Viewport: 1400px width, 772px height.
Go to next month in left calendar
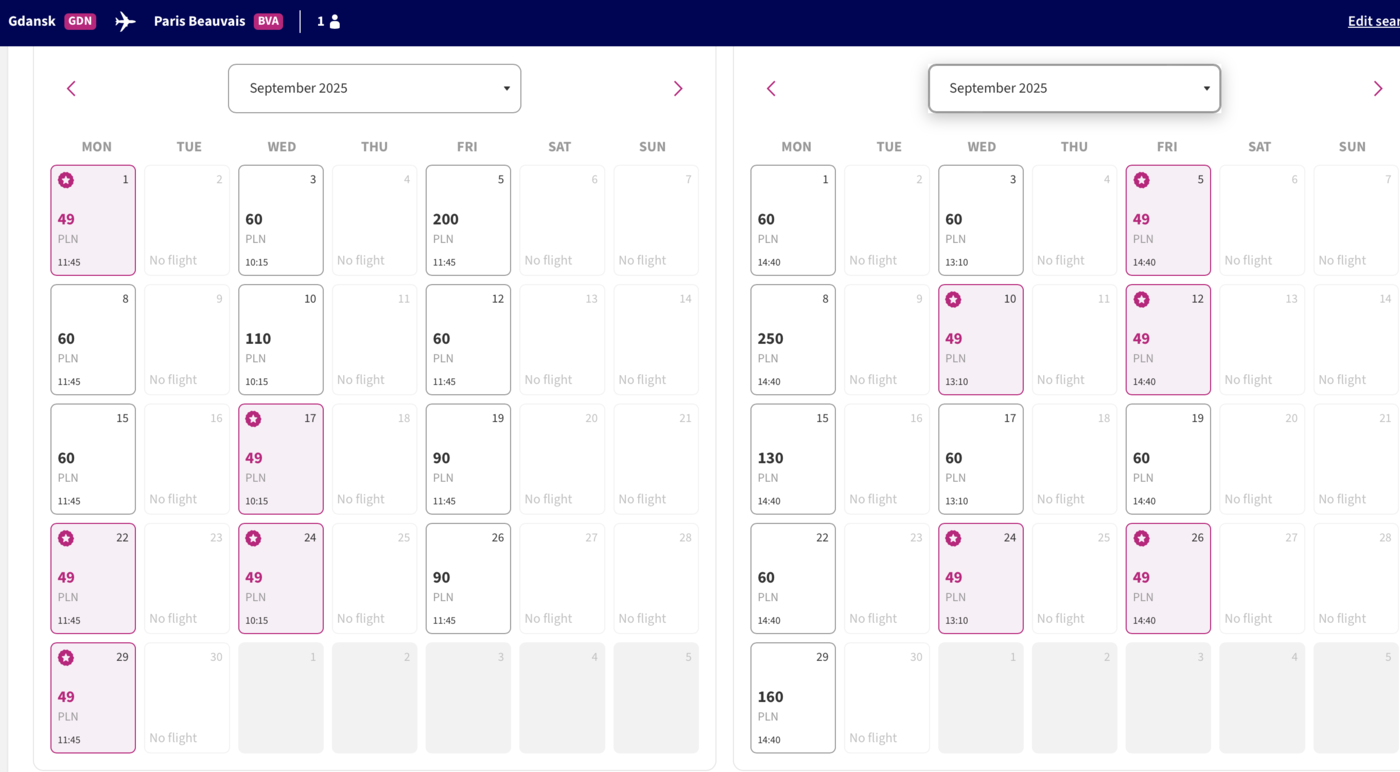tap(678, 89)
